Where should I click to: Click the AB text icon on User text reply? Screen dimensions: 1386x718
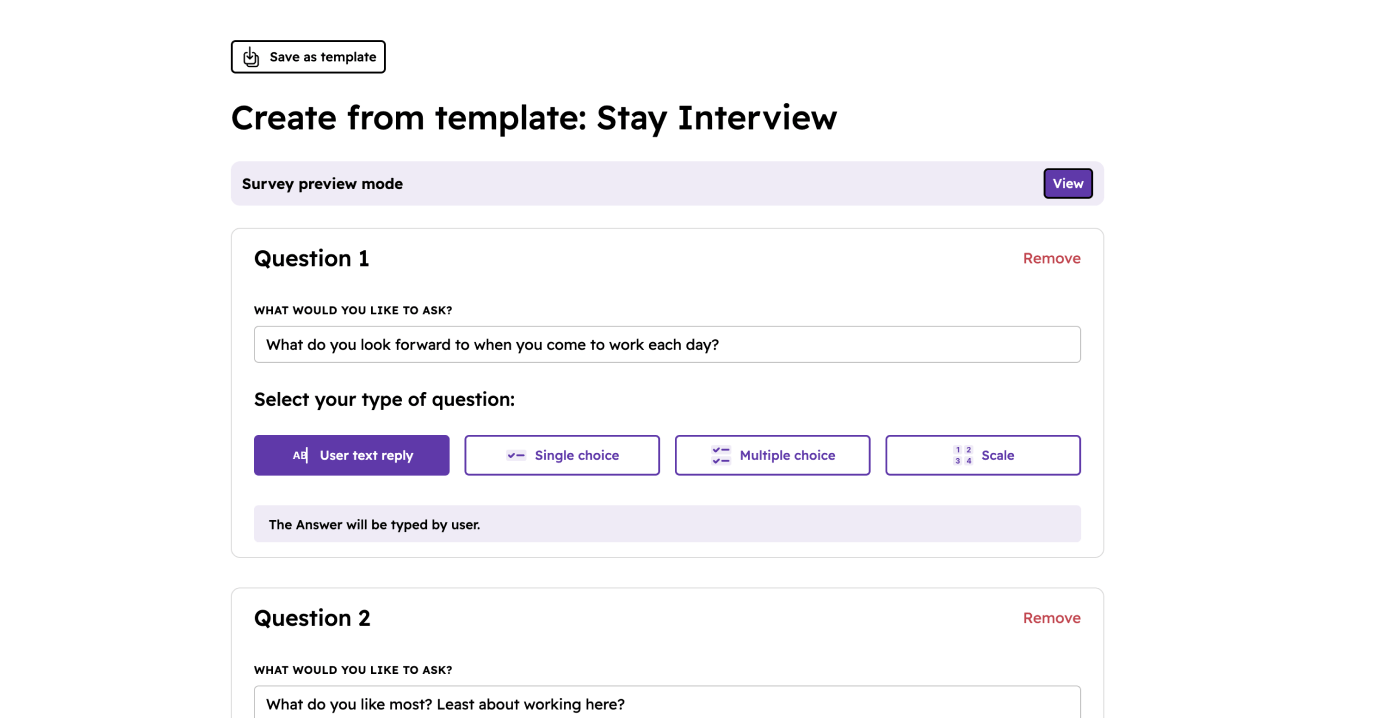point(300,455)
